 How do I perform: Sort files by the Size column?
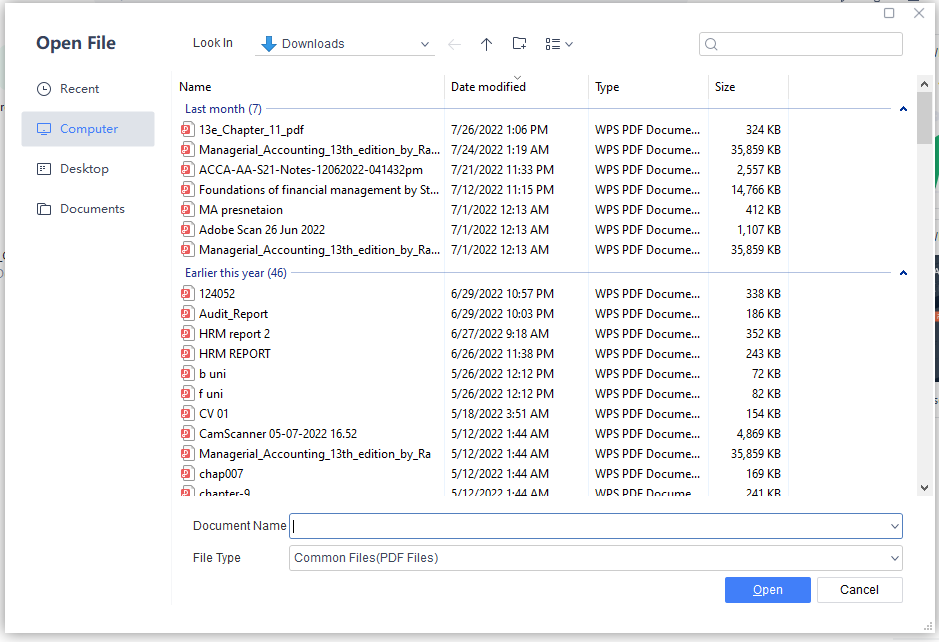725,87
